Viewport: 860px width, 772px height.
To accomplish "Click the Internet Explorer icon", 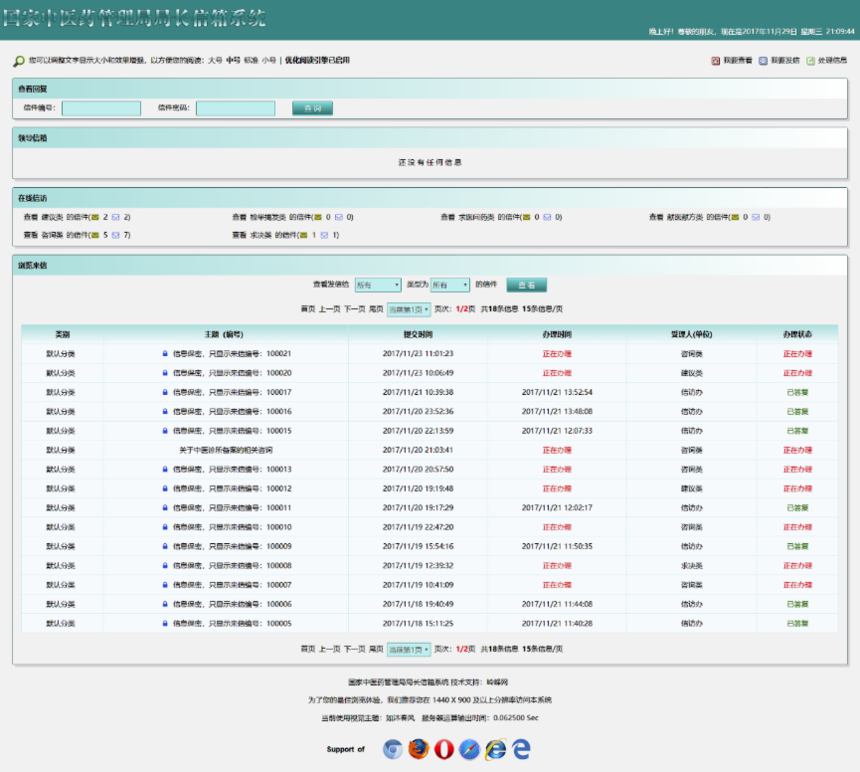I will click(x=495, y=749).
